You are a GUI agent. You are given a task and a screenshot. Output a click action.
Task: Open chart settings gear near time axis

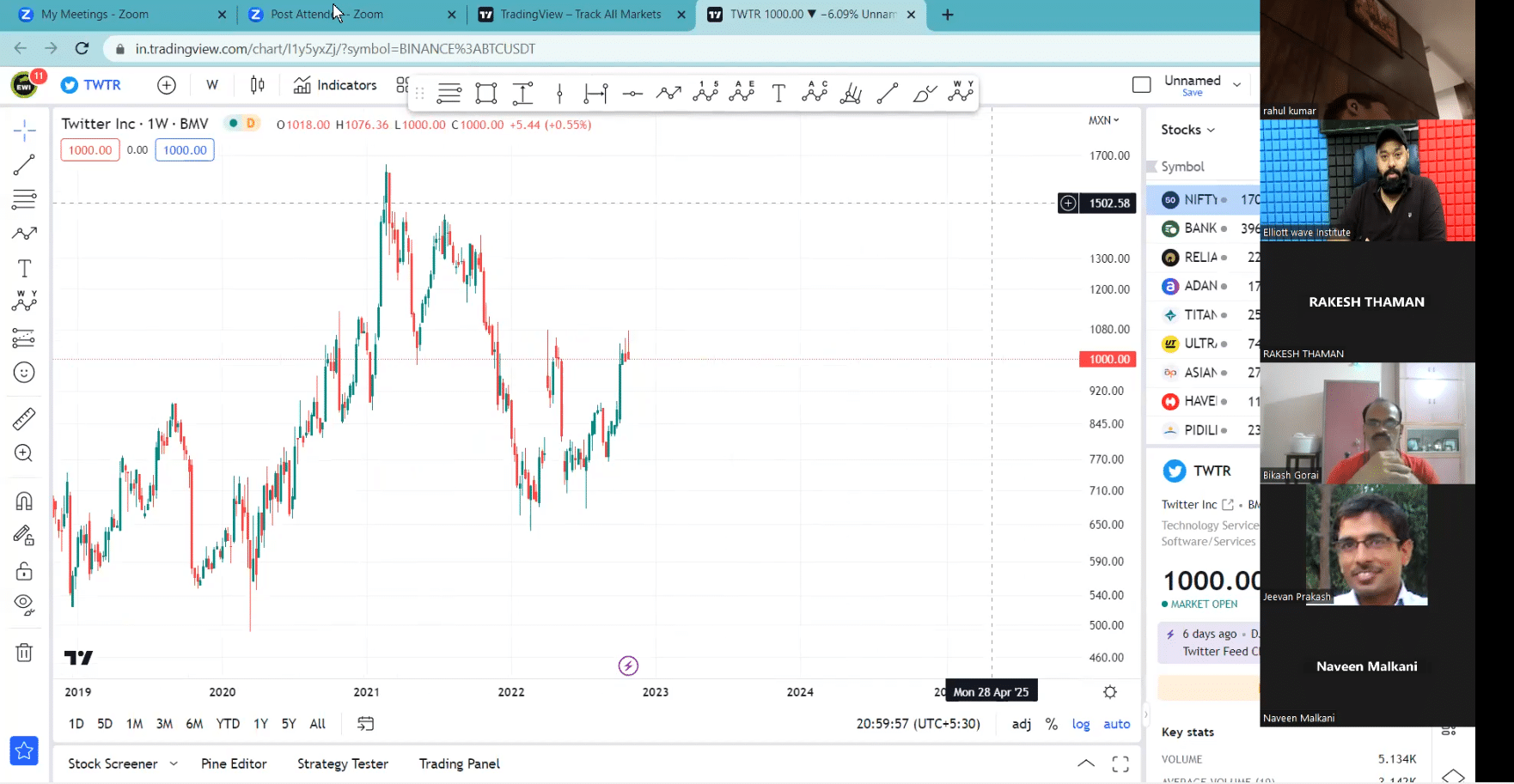point(1110,692)
